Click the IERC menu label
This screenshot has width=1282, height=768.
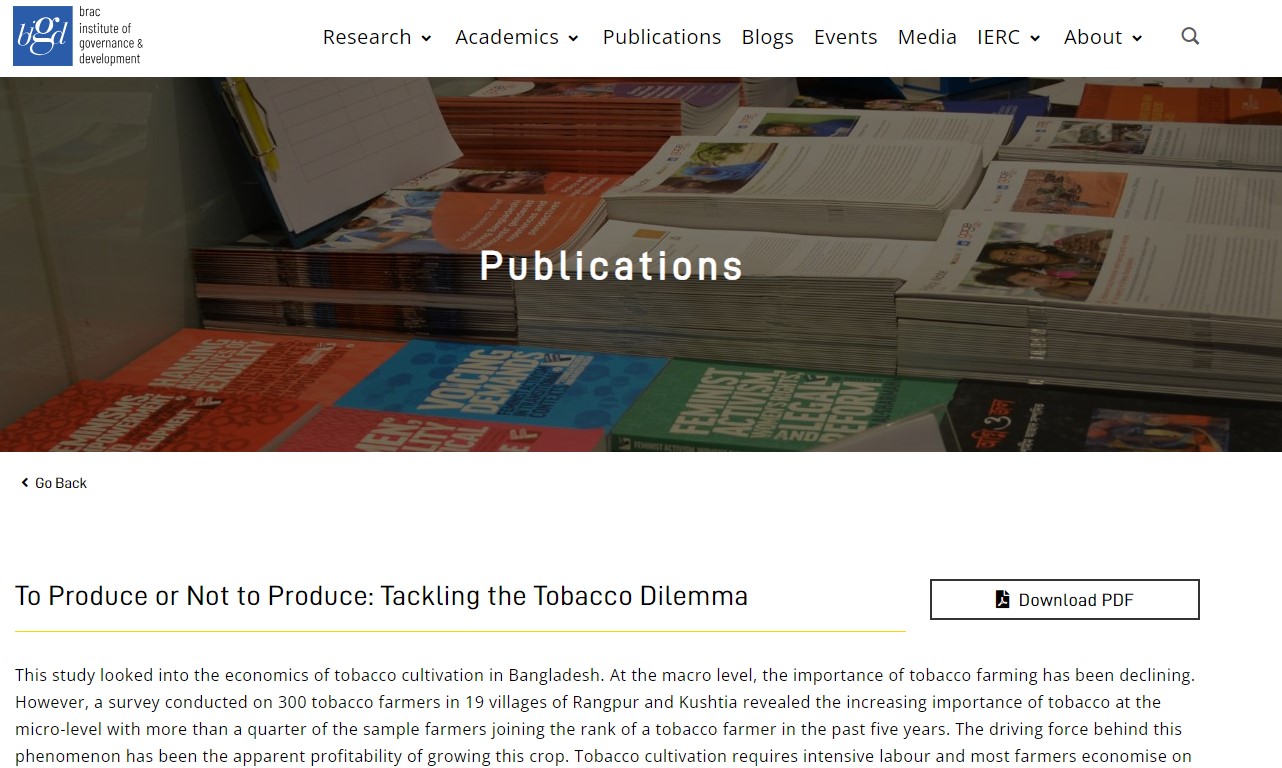coord(997,36)
